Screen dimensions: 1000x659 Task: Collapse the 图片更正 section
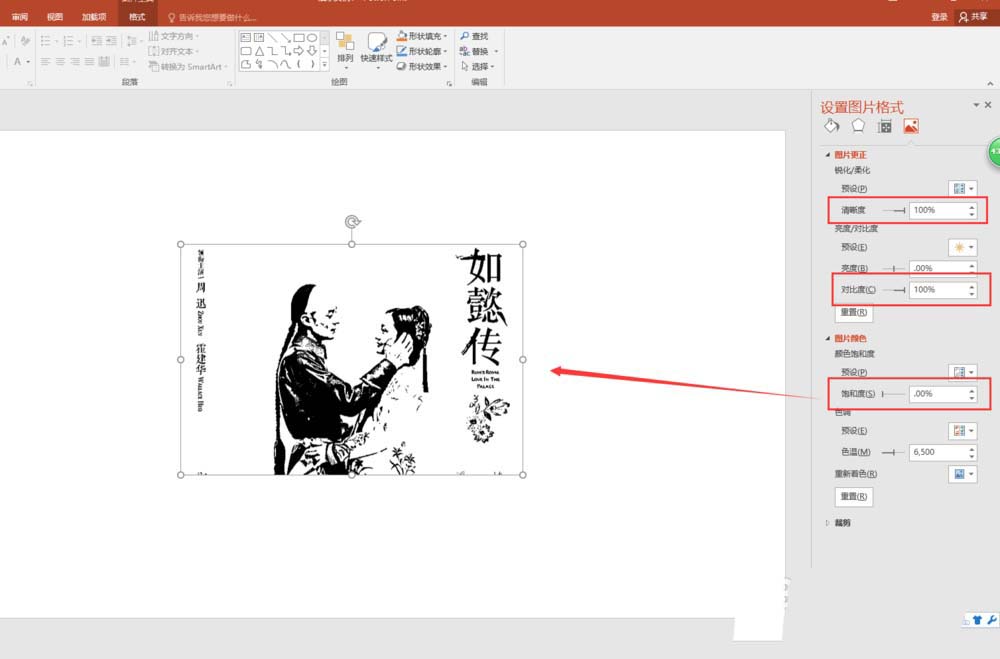click(x=828, y=154)
